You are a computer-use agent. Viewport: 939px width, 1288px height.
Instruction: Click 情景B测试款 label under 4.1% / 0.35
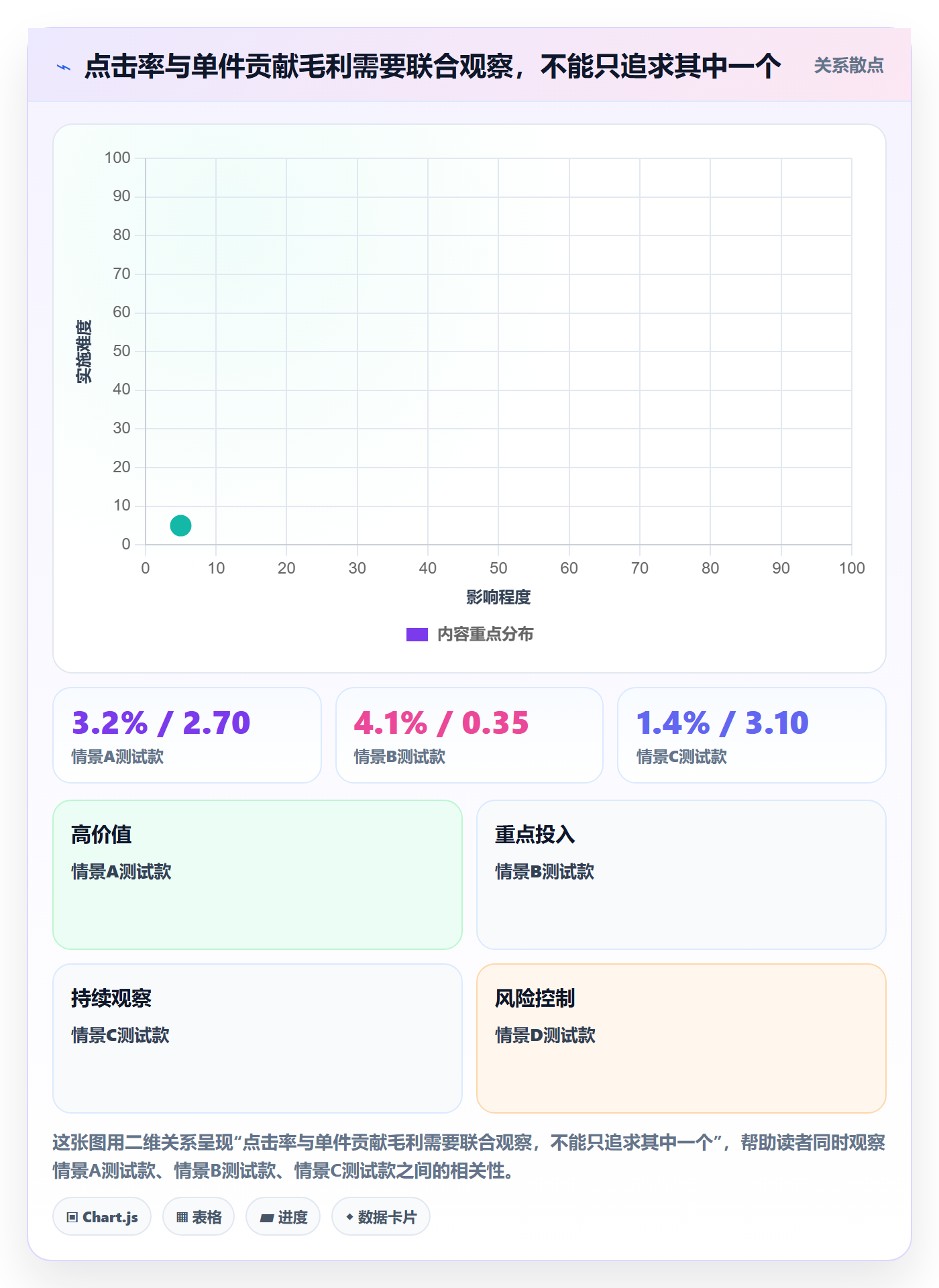click(x=400, y=757)
